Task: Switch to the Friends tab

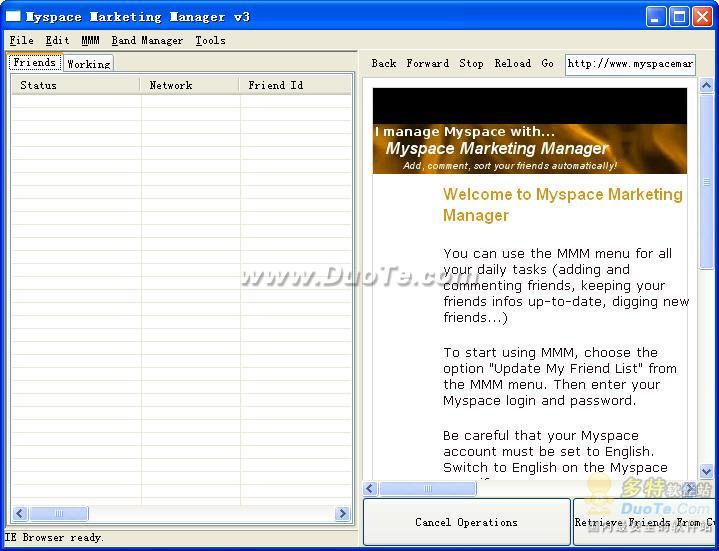Action: pyautogui.click(x=35, y=62)
